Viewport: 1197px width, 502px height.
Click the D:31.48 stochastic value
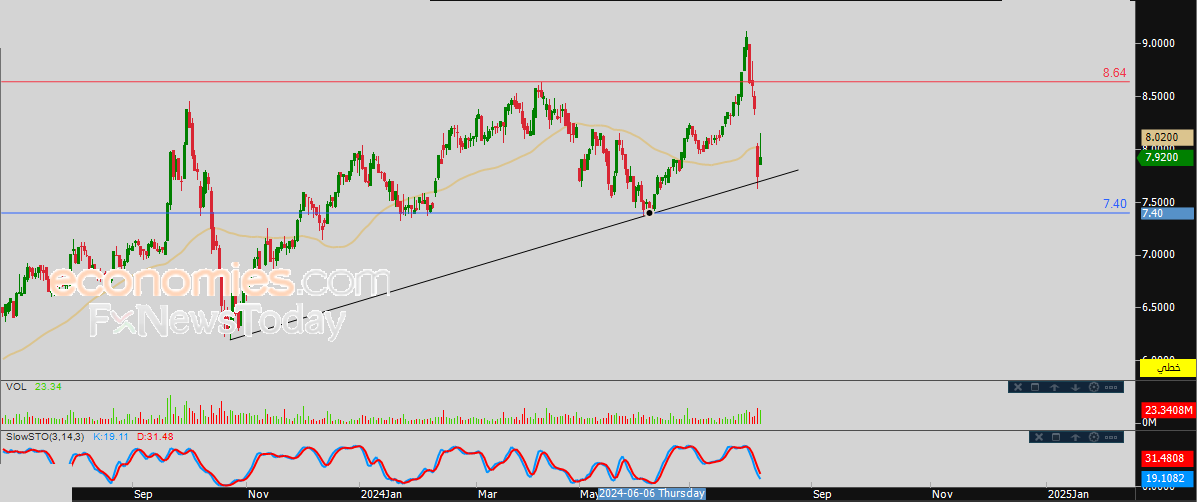coord(155,436)
